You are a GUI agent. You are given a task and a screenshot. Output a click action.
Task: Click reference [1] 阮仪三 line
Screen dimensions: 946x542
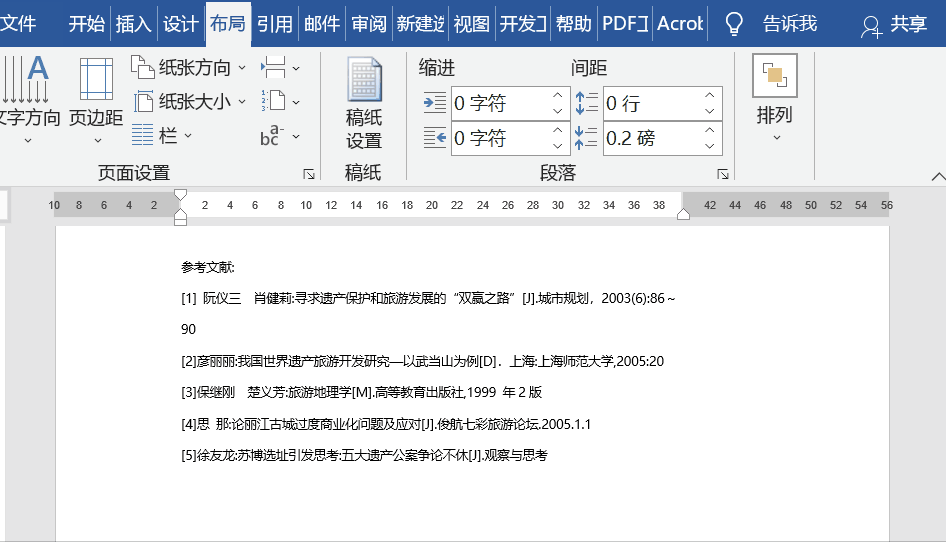pyautogui.click(x=428, y=298)
